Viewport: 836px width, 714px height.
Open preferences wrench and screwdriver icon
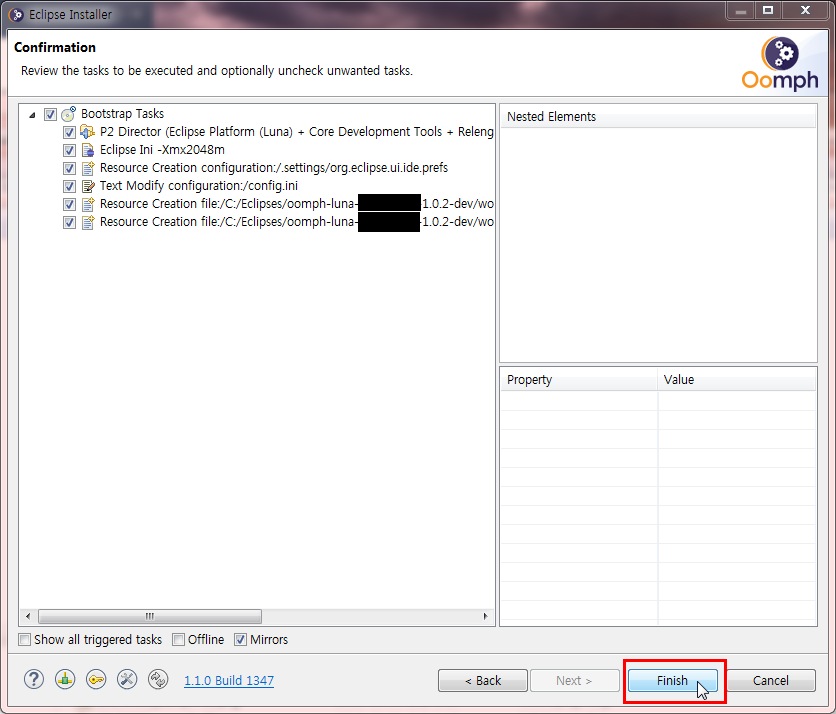pyautogui.click(x=127, y=679)
